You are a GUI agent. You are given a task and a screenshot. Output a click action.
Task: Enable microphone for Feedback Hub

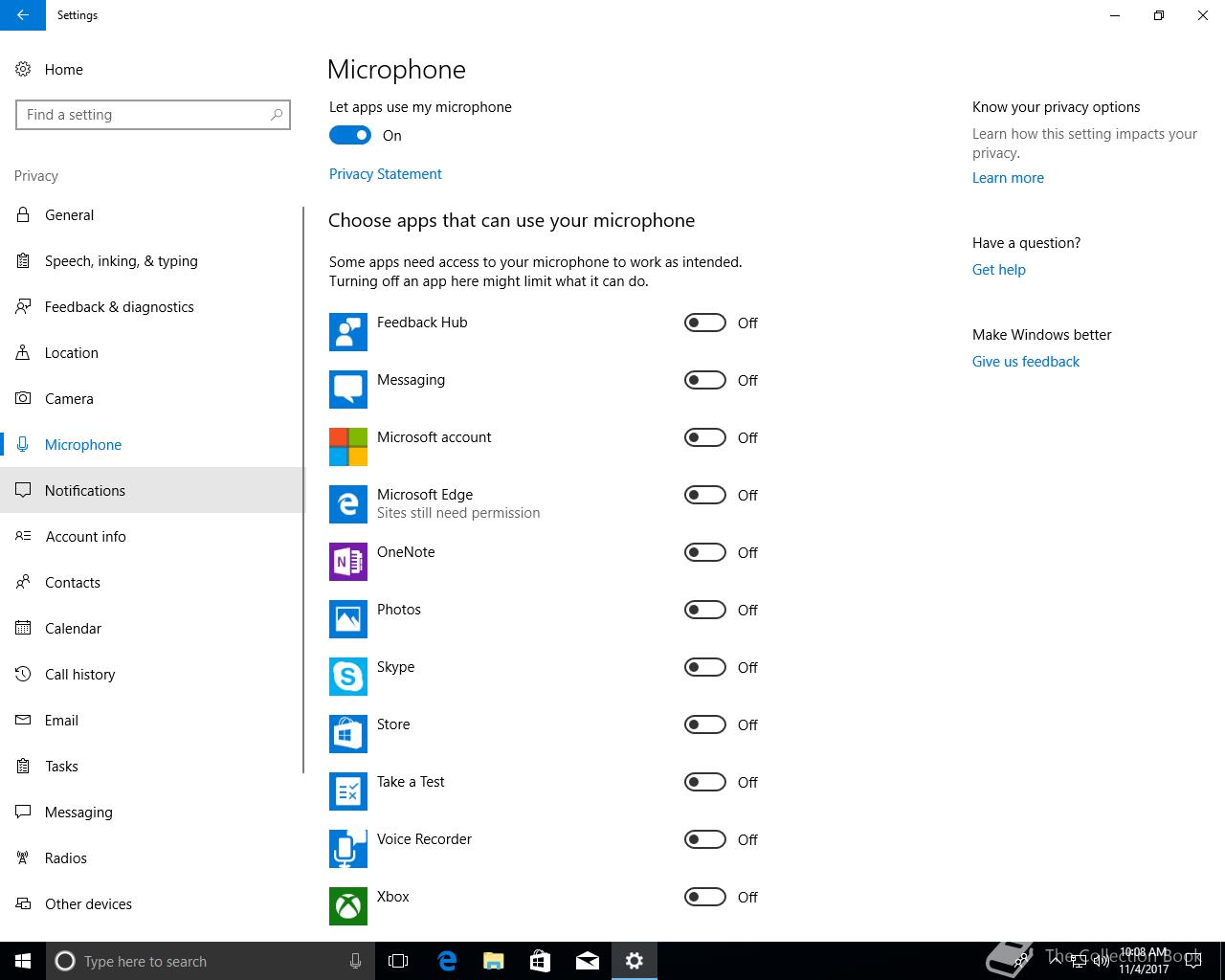705,323
